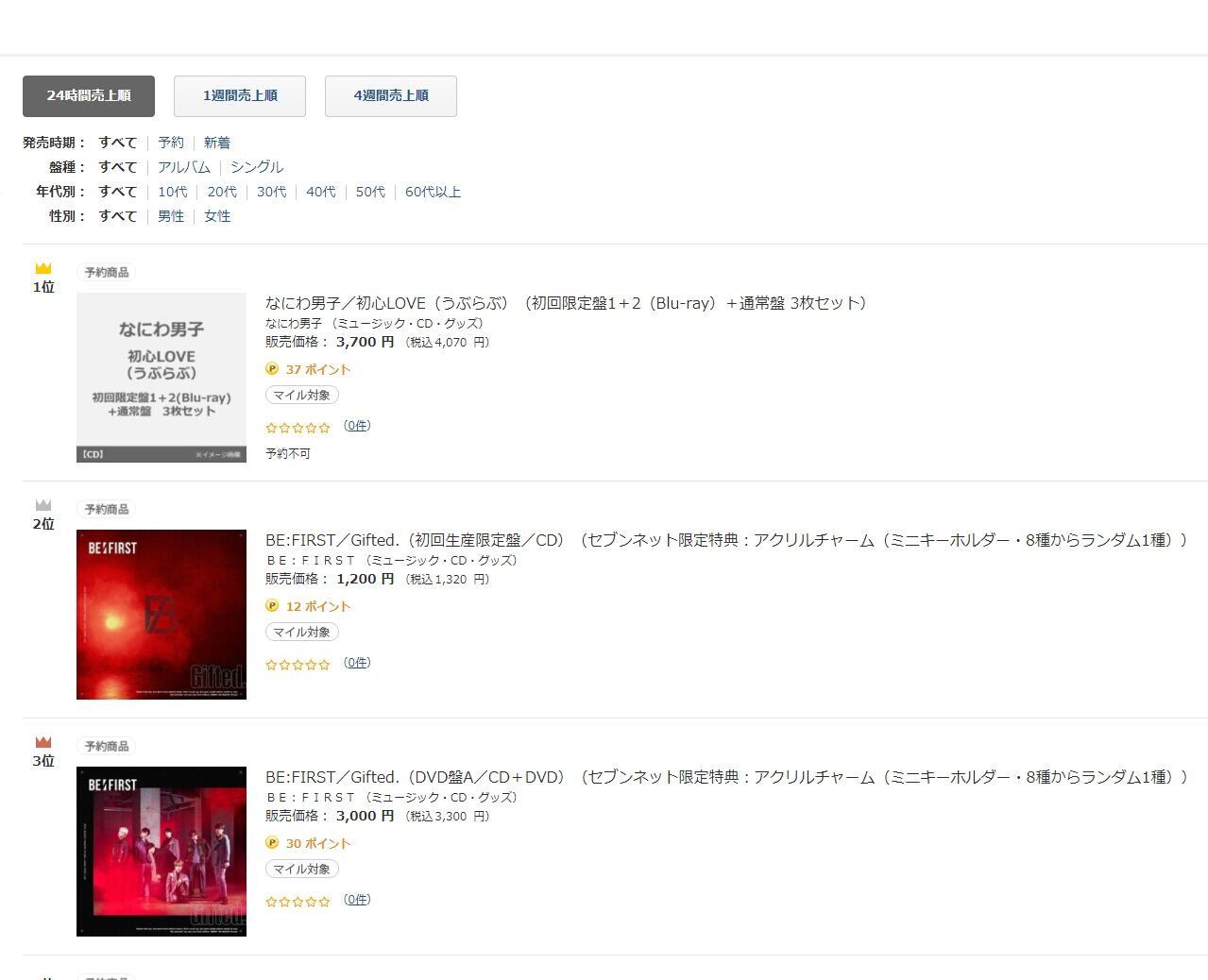
Task: Click マイル対象 badge on 1位 item
Action: click(x=302, y=396)
